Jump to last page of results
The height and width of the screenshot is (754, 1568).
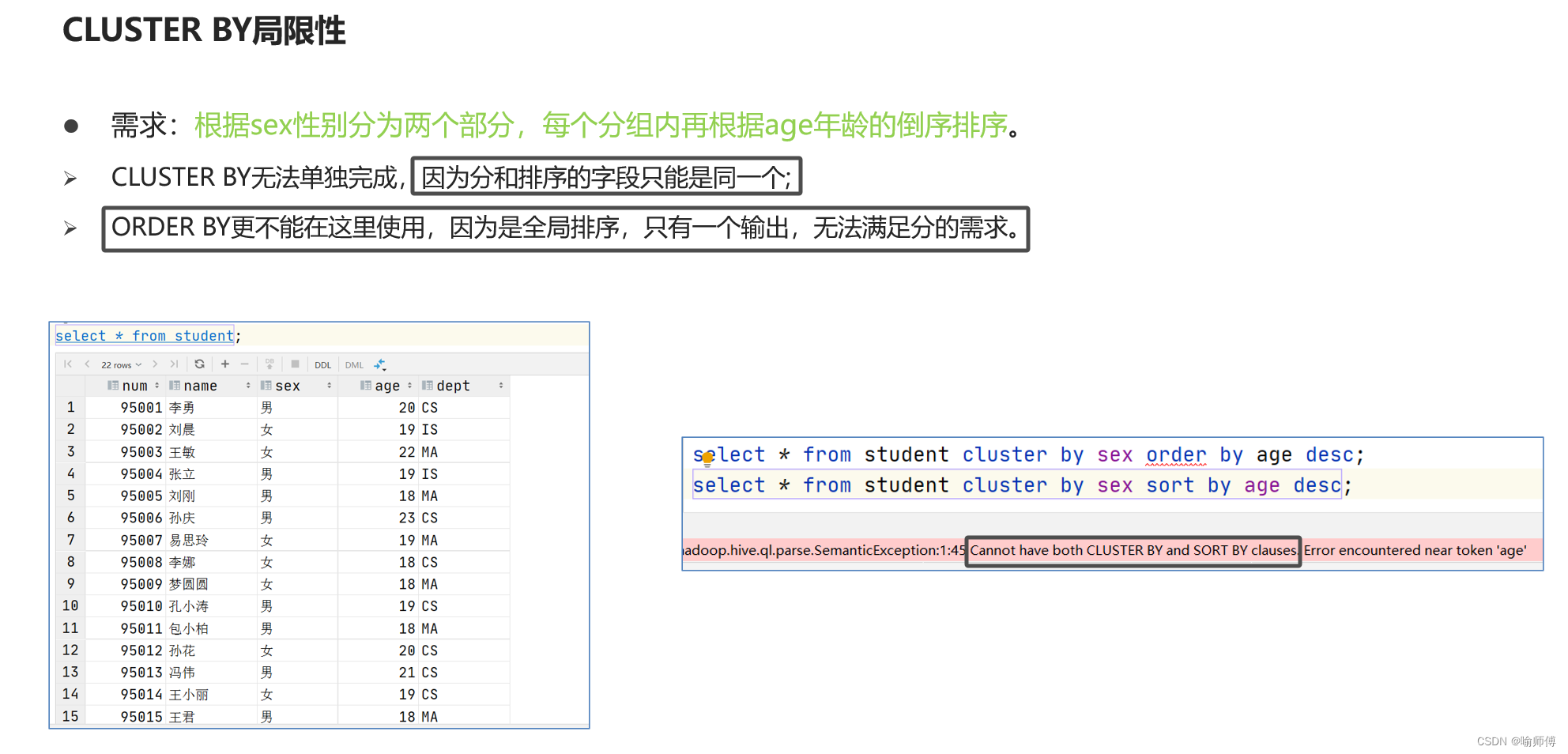click(x=174, y=364)
